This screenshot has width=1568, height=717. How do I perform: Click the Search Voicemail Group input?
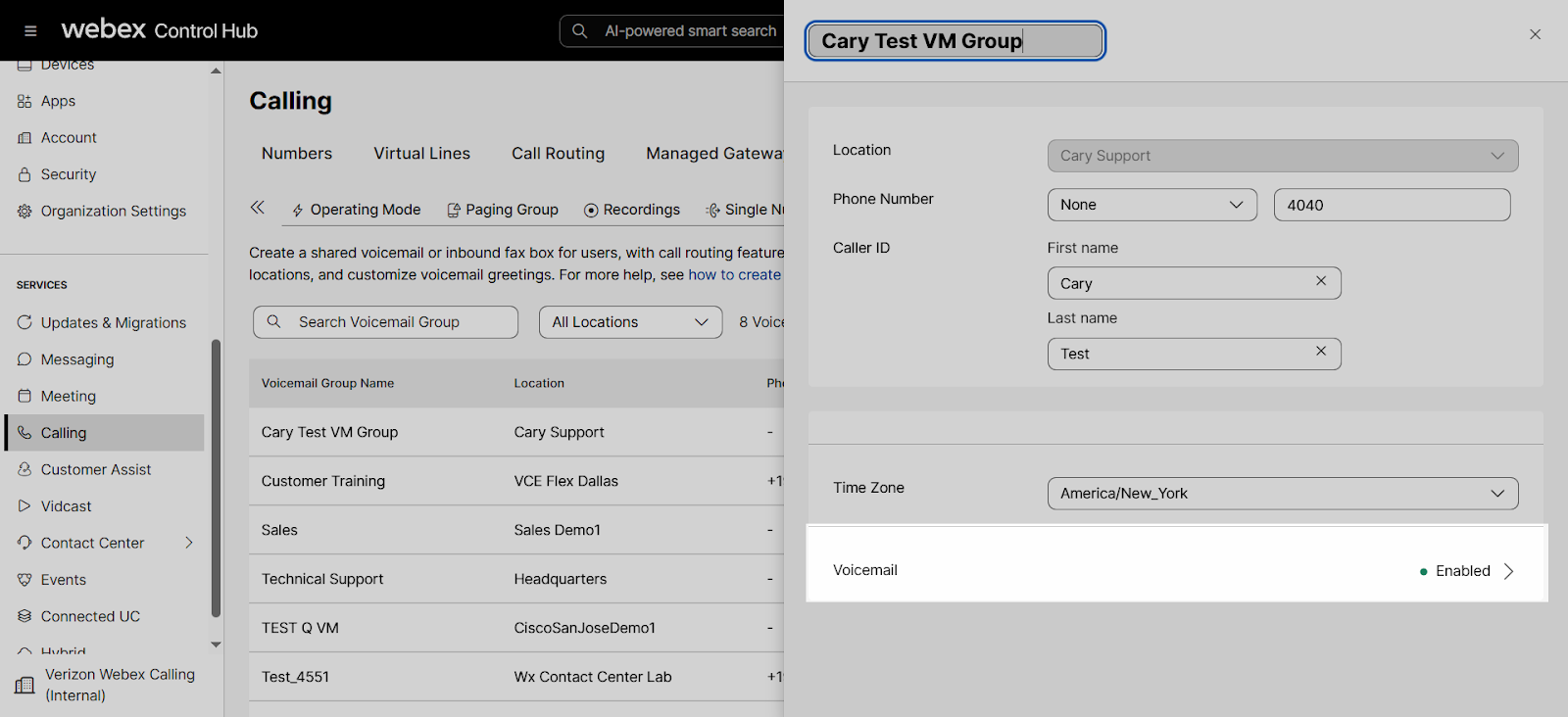click(385, 322)
